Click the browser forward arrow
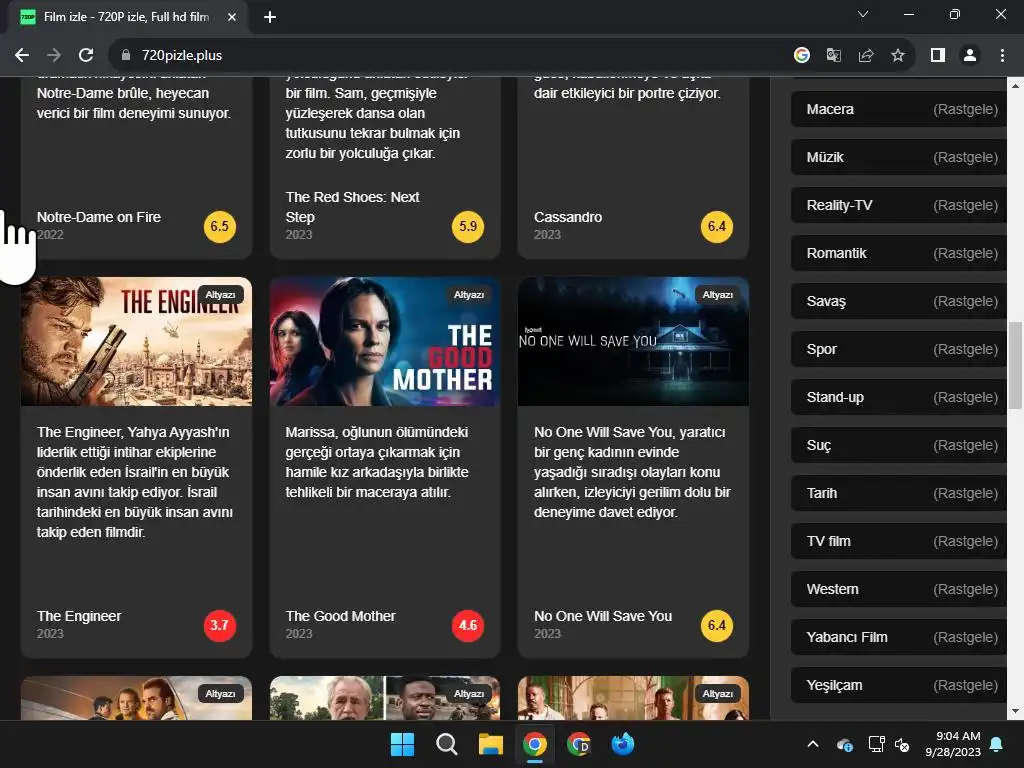 click(54, 56)
